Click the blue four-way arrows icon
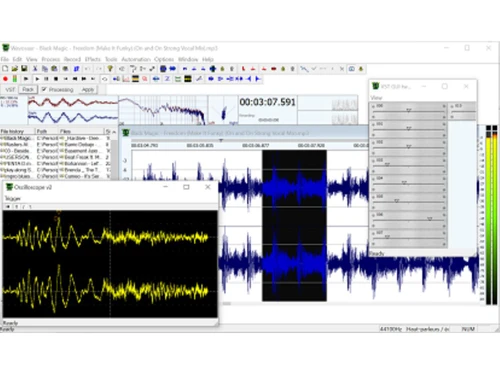This screenshot has height=375, width=500. pos(213,69)
